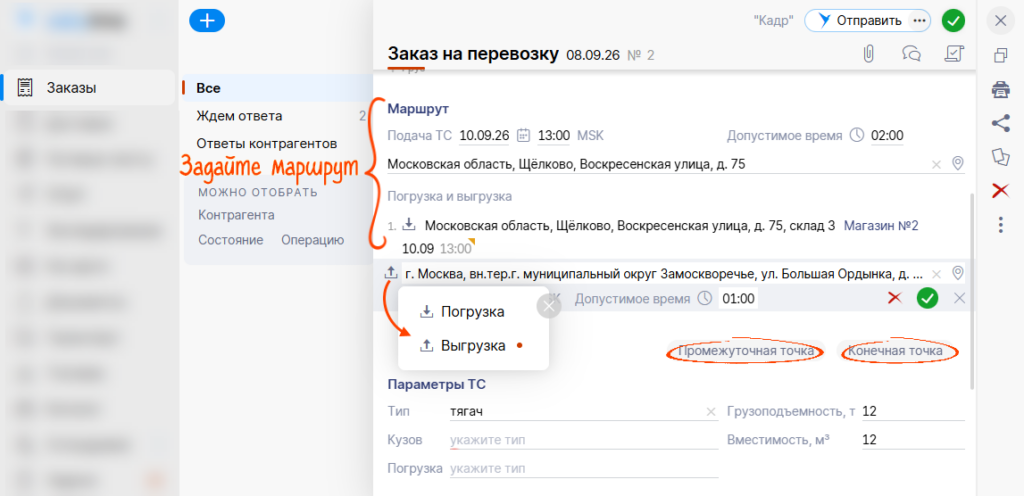Open attachments via paperclip icon
The height and width of the screenshot is (496, 1024).
tap(869, 54)
